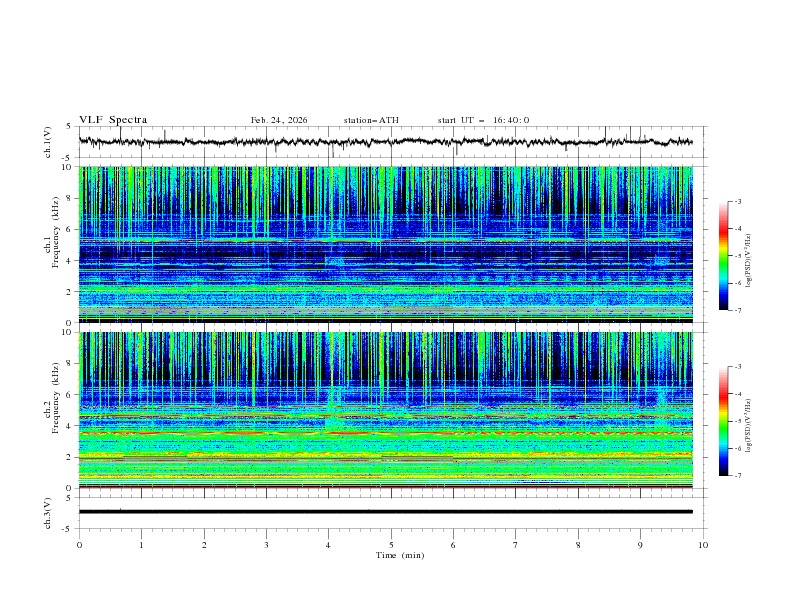Screen dimensions: 792x612
Task: Click the start UT 16:40:0 text
Action: pos(483,120)
